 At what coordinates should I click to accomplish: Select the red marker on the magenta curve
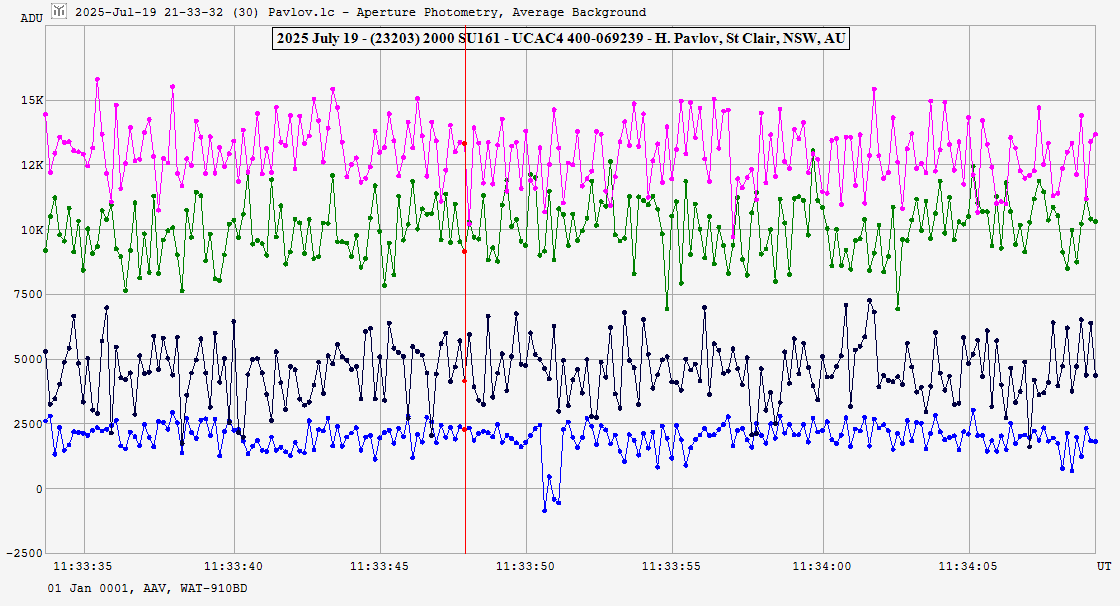click(464, 144)
